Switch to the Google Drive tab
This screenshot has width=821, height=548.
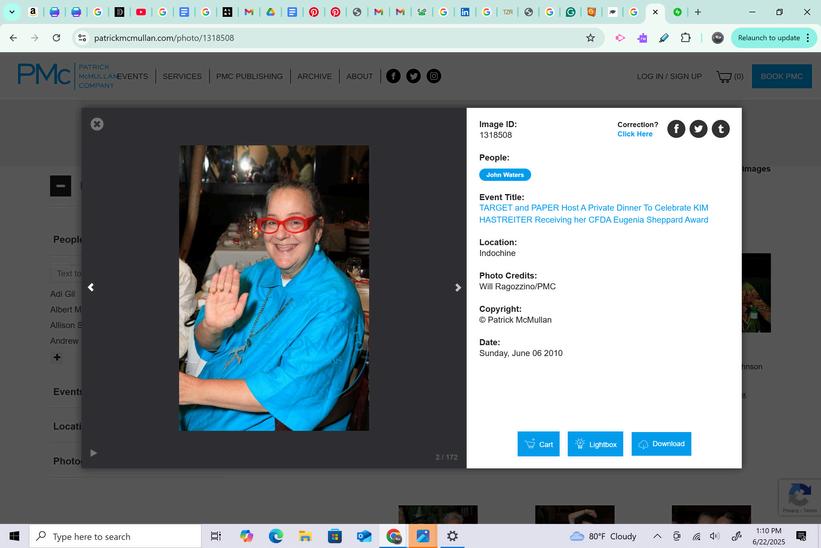click(271, 12)
